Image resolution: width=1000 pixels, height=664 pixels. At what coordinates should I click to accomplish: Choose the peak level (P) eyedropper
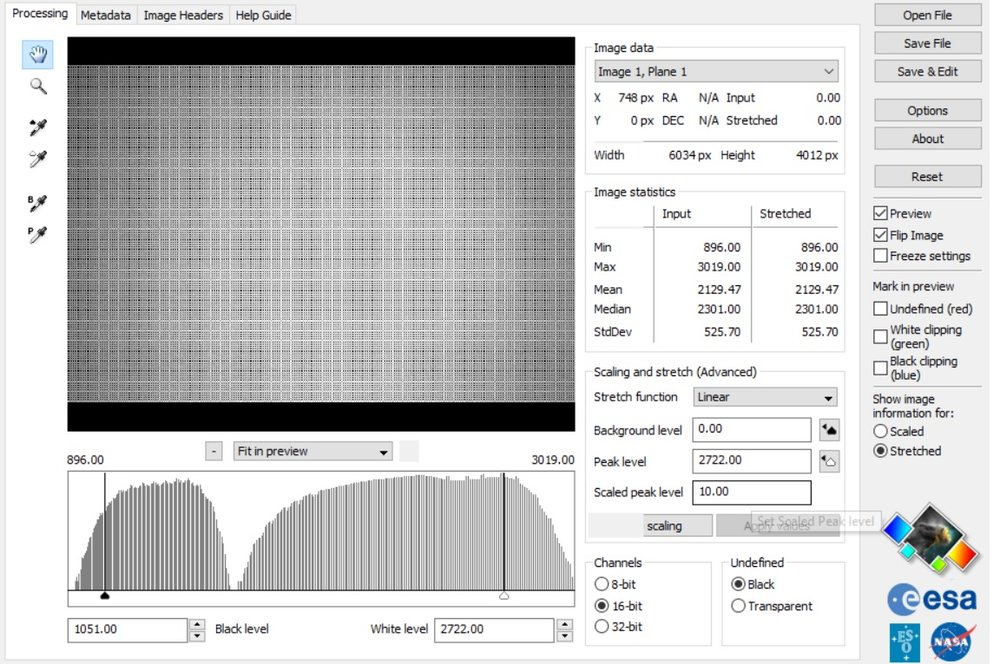pyautogui.click(x=38, y=234)
